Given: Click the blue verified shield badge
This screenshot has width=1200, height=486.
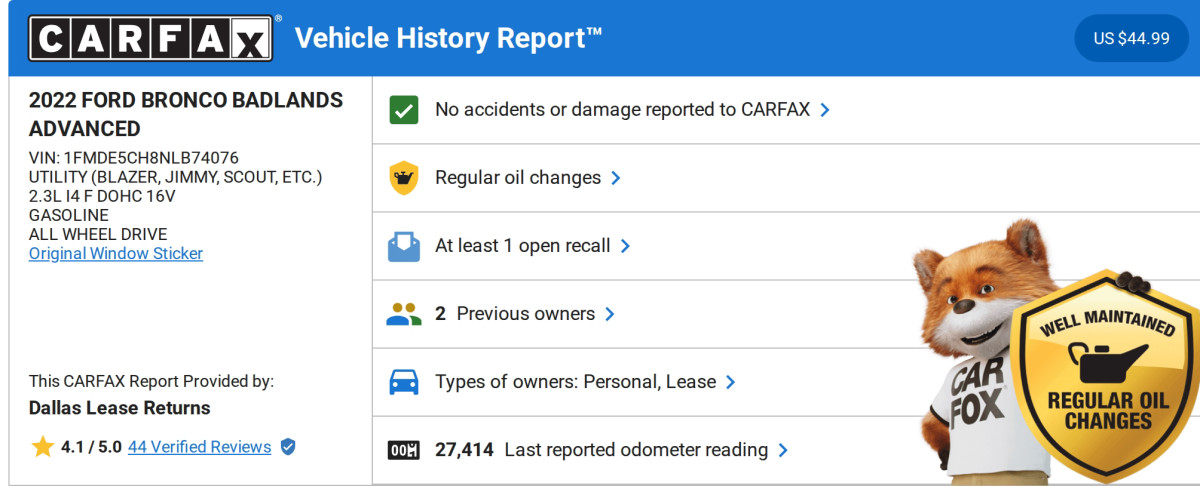Looking at the screenshot, I should [x=288, y=447].
